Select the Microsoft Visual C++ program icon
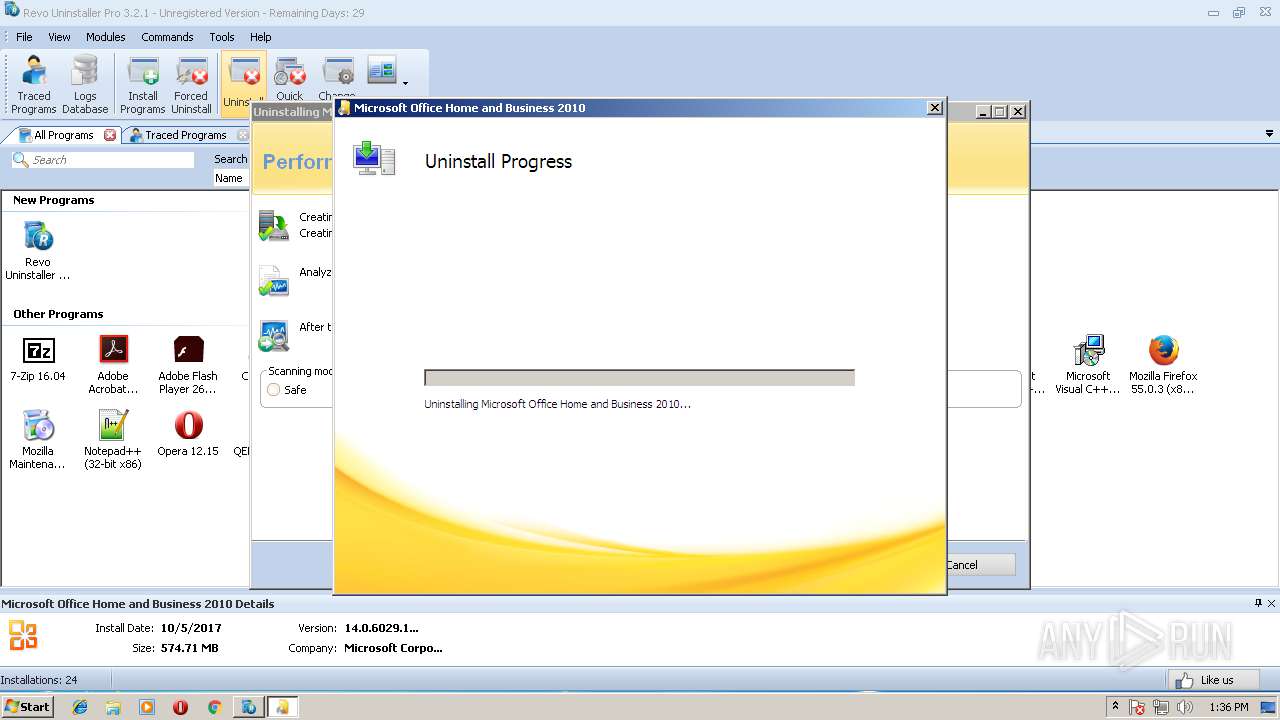The image size is (1280, 720). click(x=1088, y=365)
